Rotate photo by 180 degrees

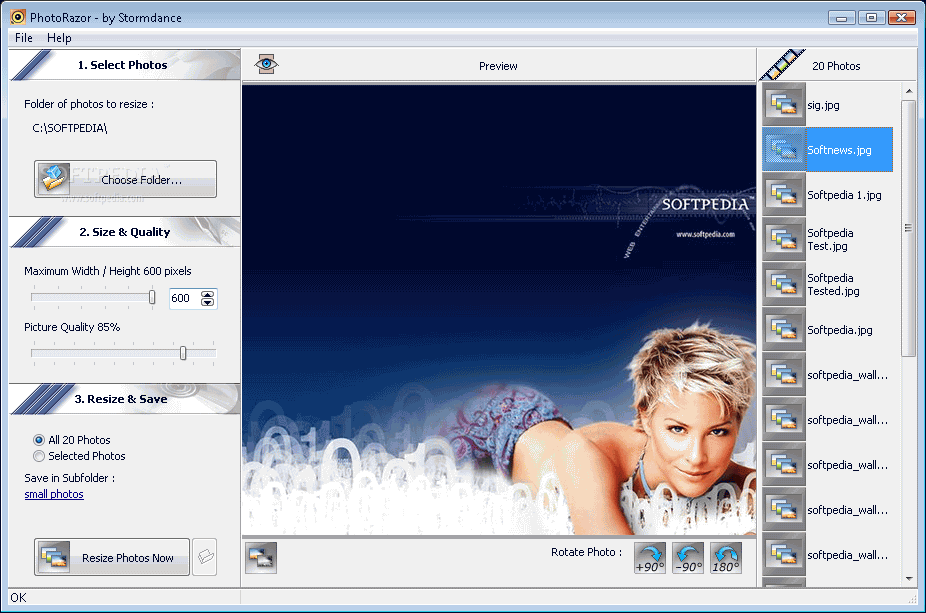tap(726, 558)
